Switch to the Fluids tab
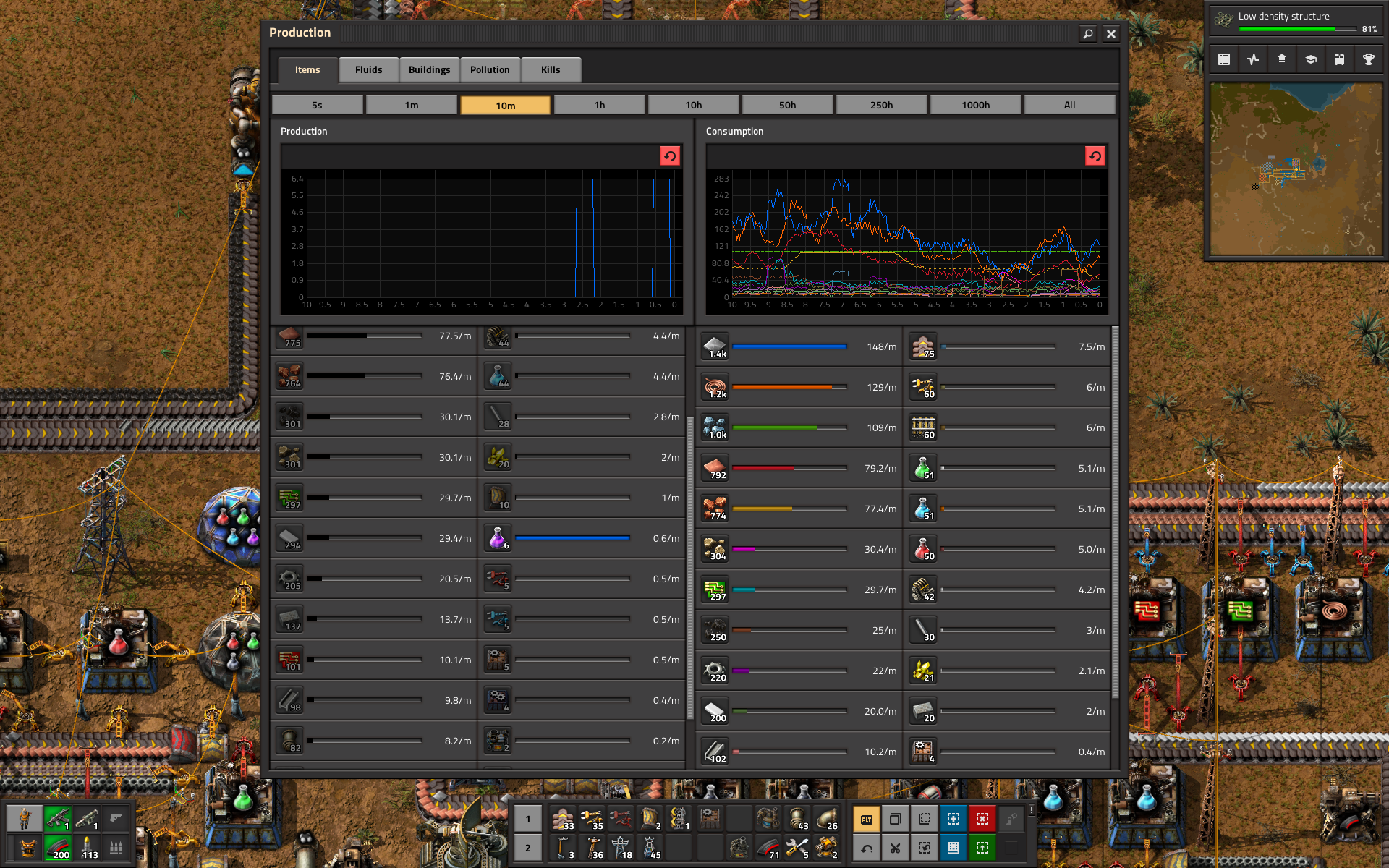 pyautogui.click(x=368, y=69)
